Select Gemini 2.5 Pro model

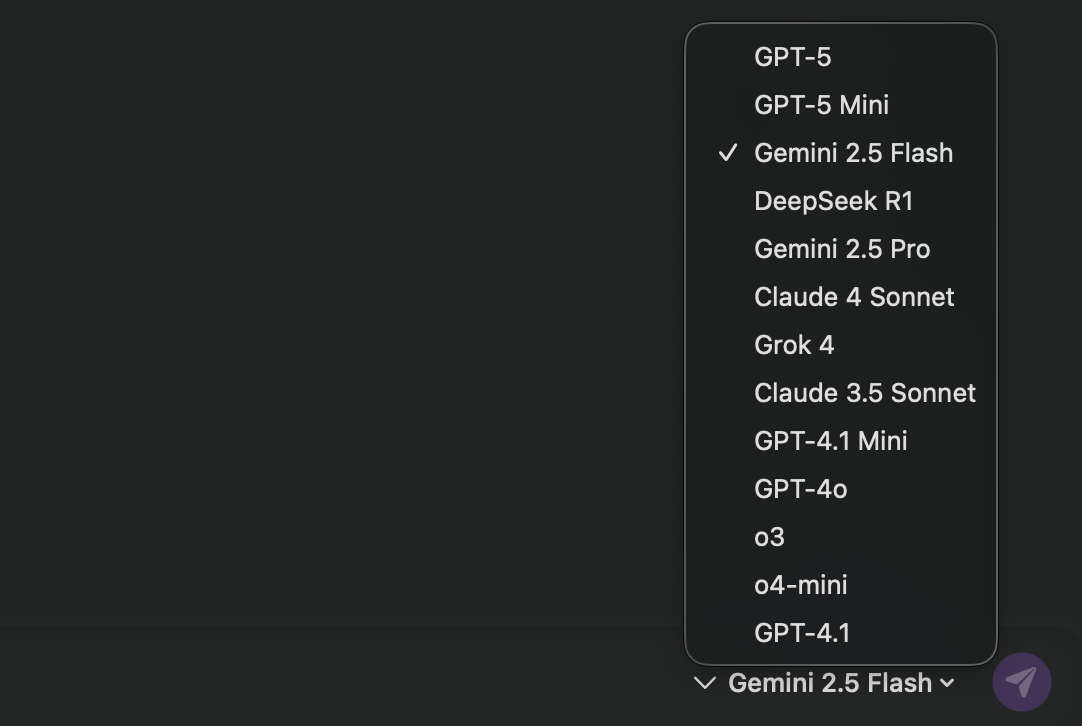[842, 249]
